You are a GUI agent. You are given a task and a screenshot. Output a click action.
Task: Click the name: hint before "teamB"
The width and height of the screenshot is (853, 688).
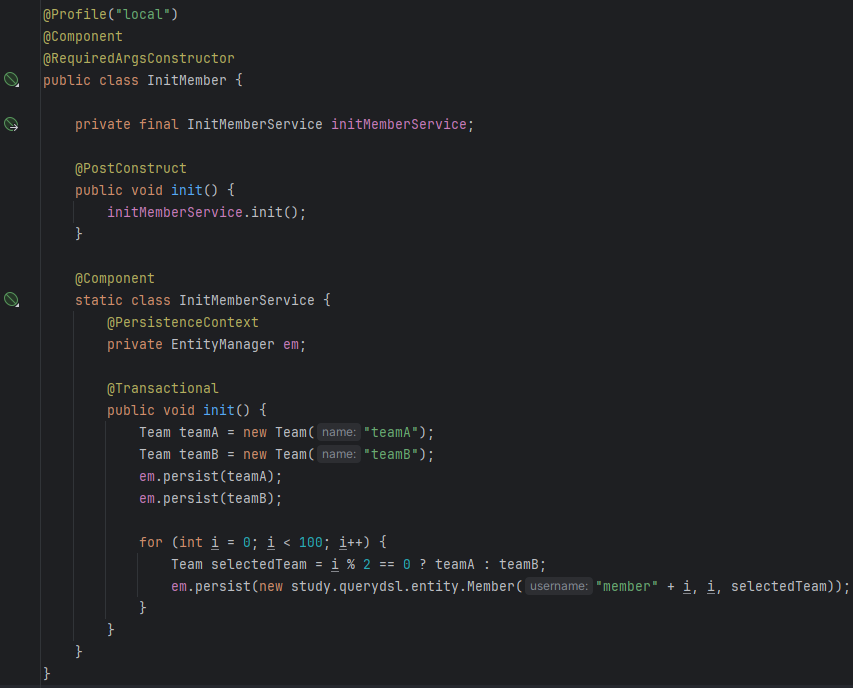click(338, 454)
